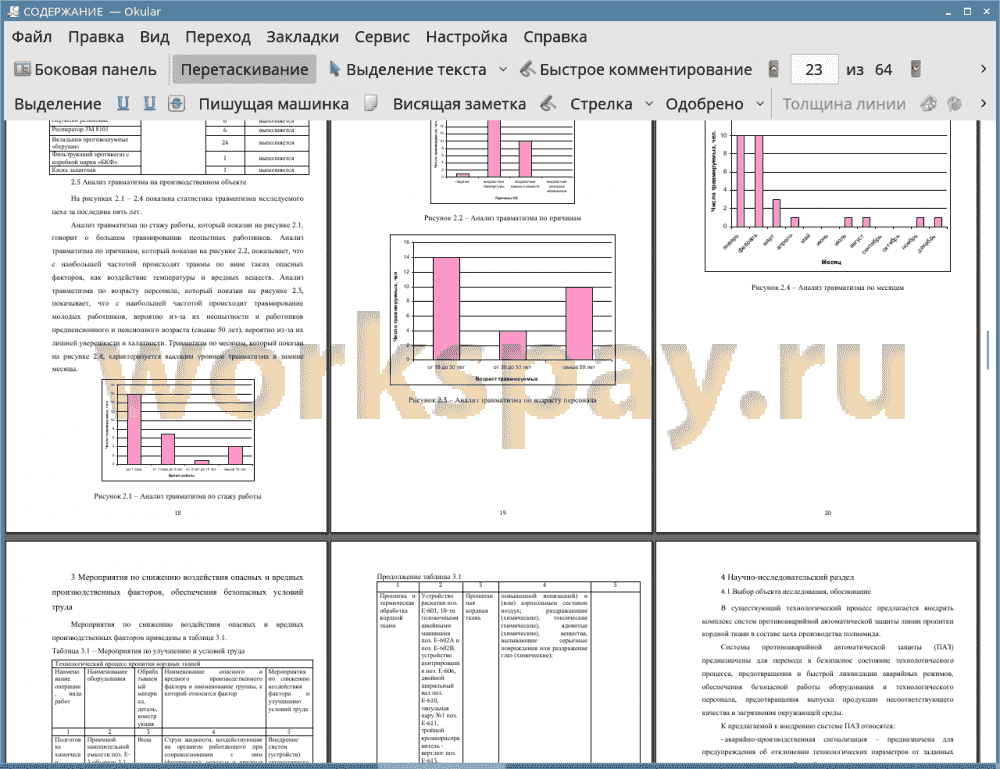The height and width of the screenshot is (769, 1000).
Task: Click the page number 18 at page bottom
Action: [x=178, y=513]
